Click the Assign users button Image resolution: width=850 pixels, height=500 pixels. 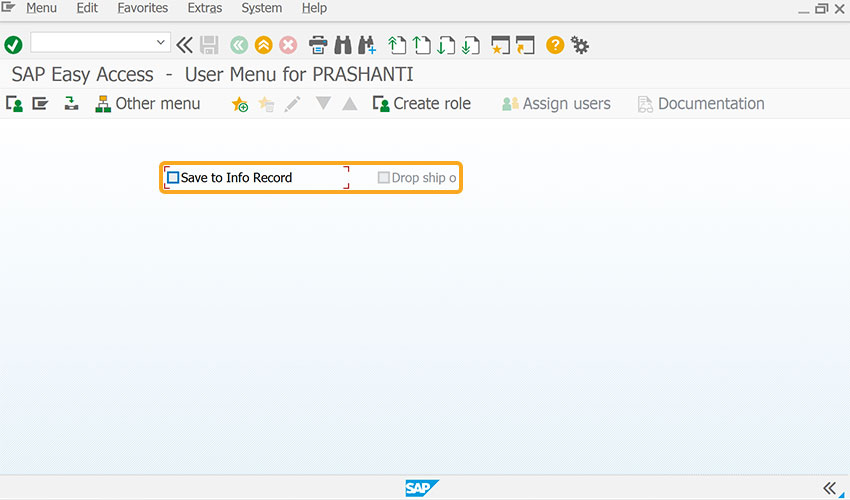coord(556,104)
